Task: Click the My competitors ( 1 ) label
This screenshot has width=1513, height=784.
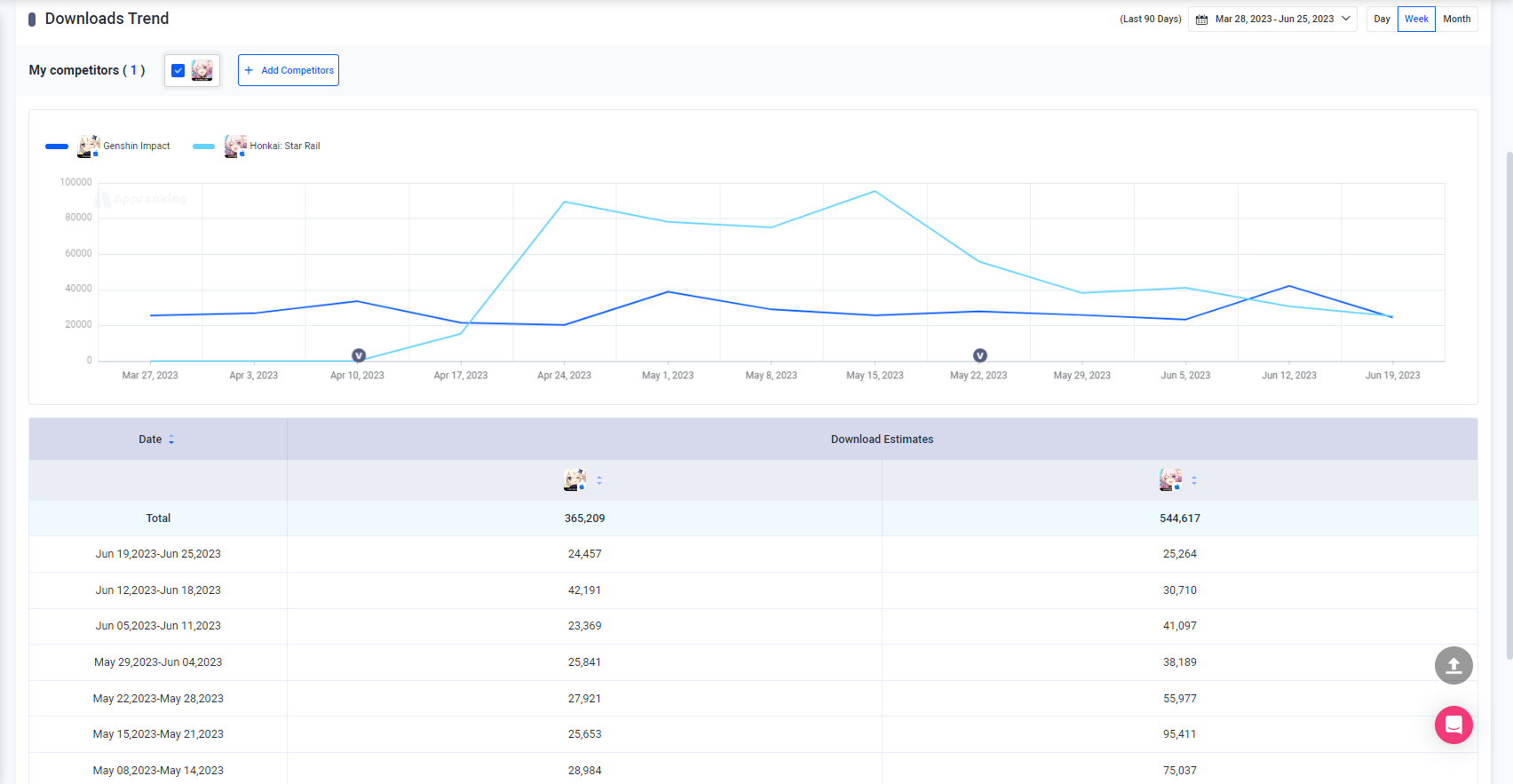Action: pyautogui.click(x=87, y=70)
